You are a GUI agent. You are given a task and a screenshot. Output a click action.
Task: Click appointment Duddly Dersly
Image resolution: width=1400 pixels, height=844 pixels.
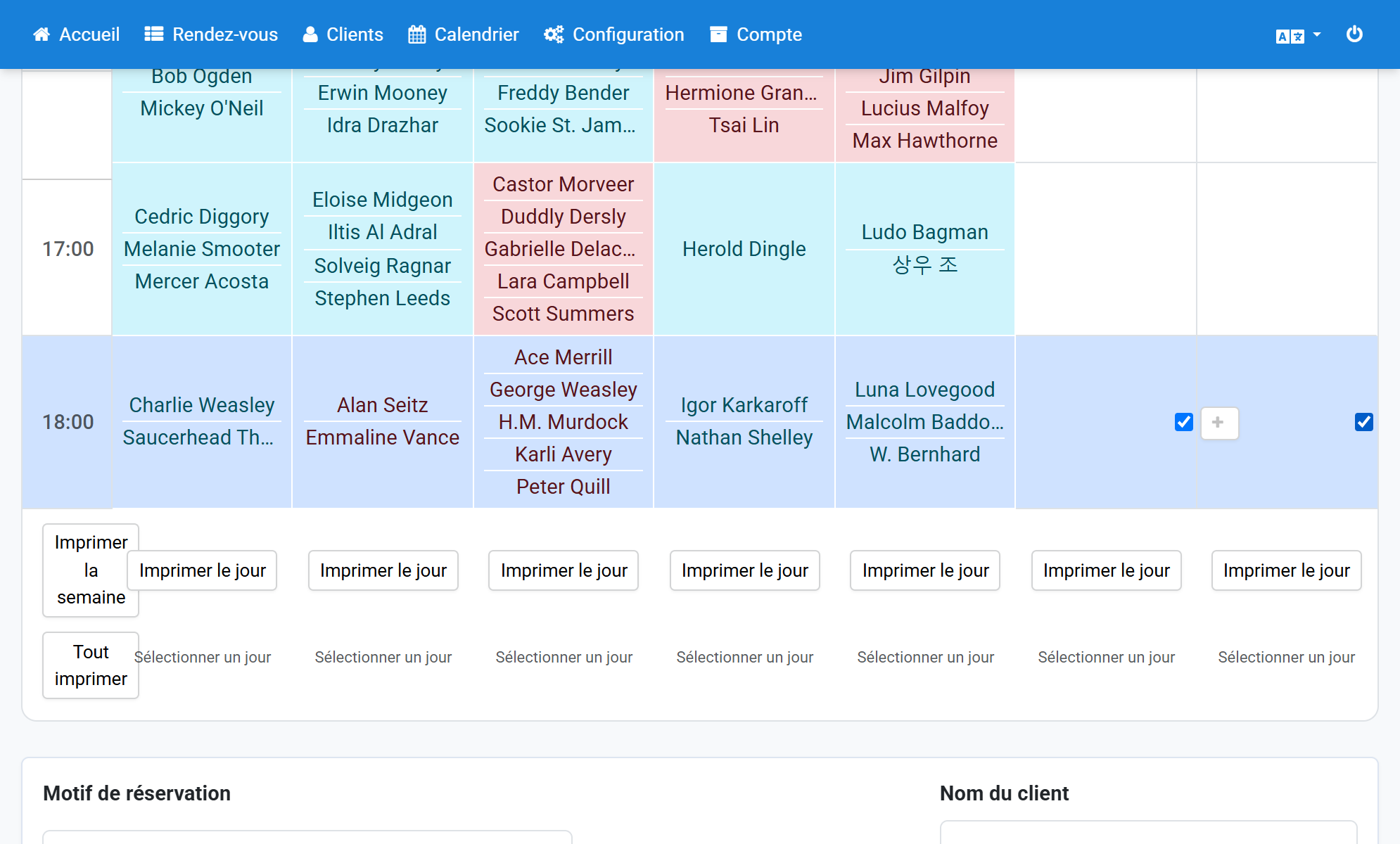point(564,217)
